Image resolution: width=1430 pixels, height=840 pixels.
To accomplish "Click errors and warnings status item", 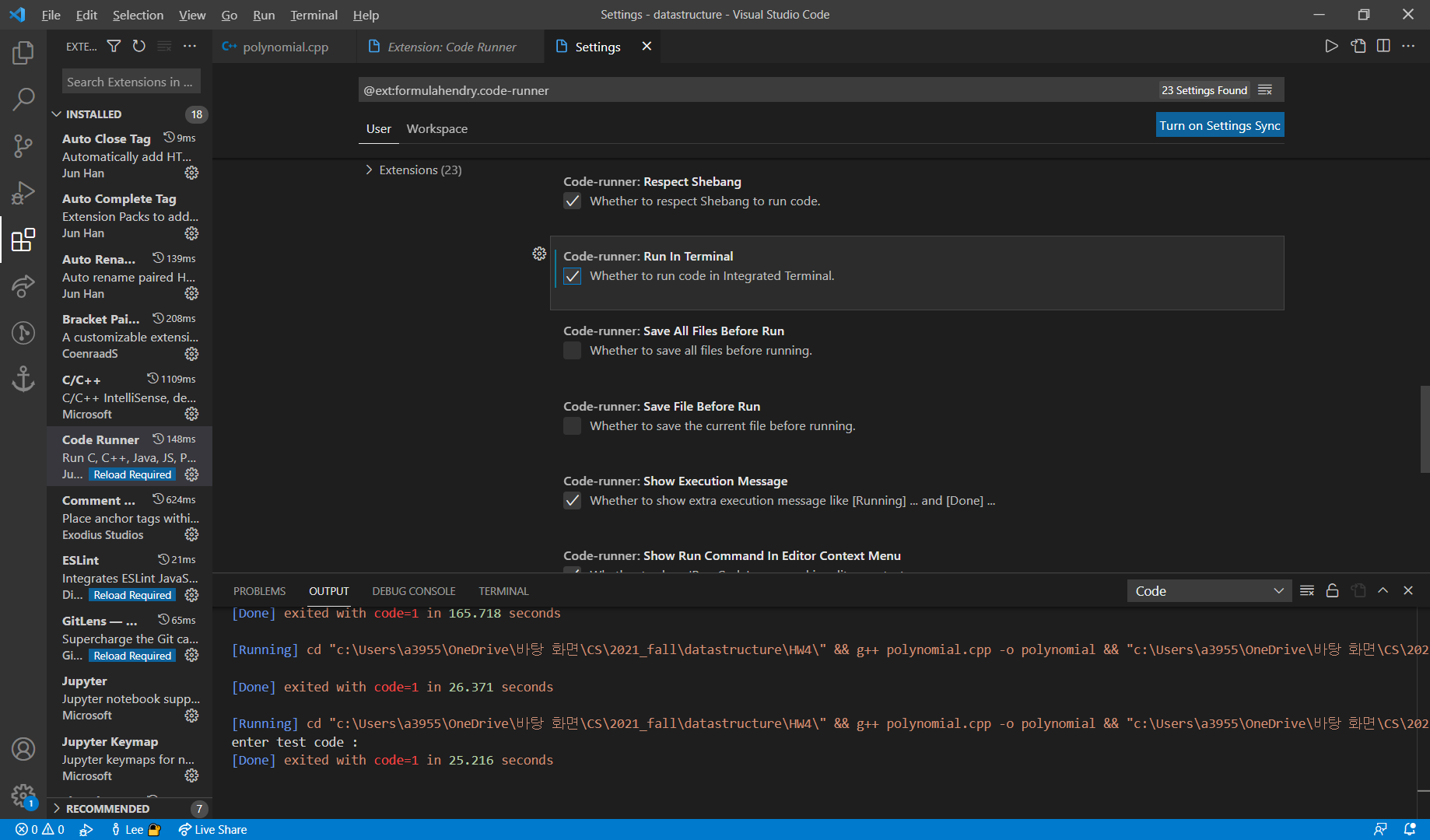I will (x=40, y=830).
